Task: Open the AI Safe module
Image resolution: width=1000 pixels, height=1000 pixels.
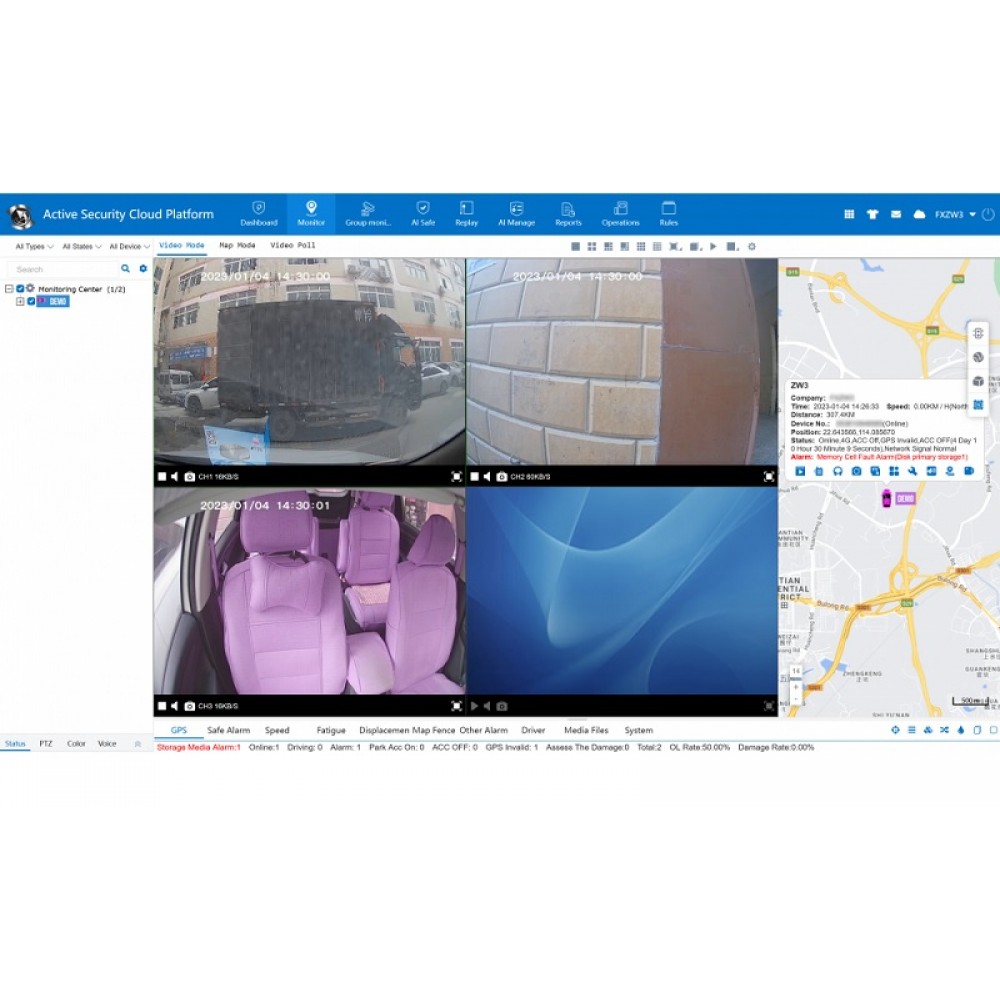Action: click(423, 213)
